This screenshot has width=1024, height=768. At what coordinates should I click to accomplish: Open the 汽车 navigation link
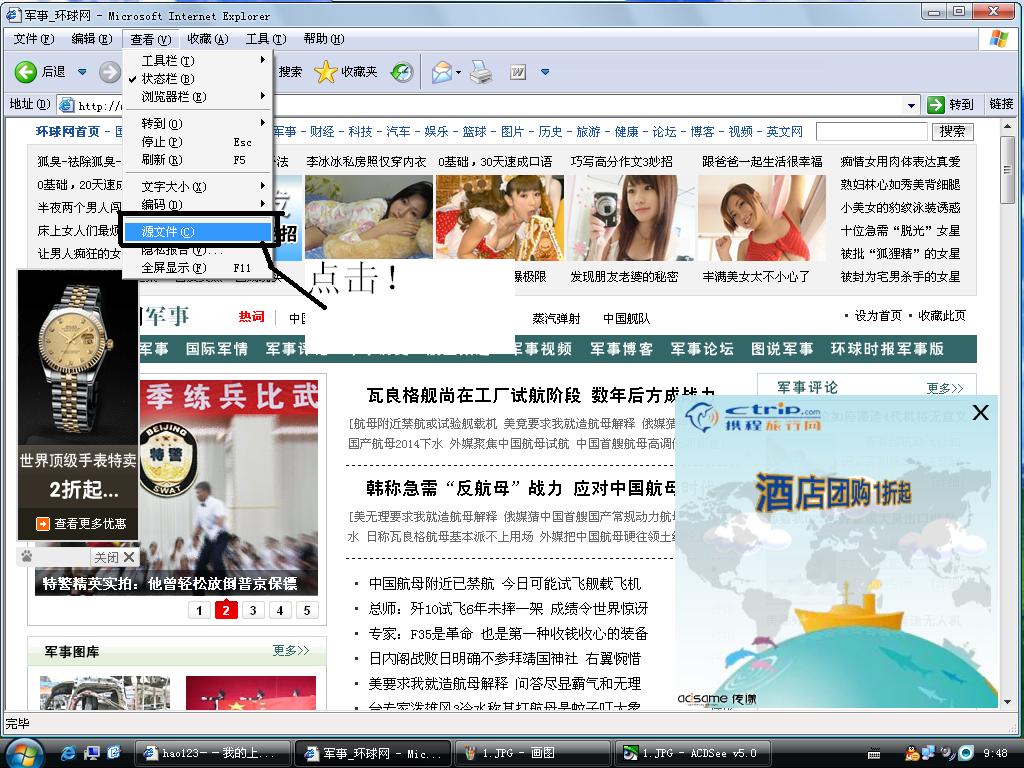point(398,132)
